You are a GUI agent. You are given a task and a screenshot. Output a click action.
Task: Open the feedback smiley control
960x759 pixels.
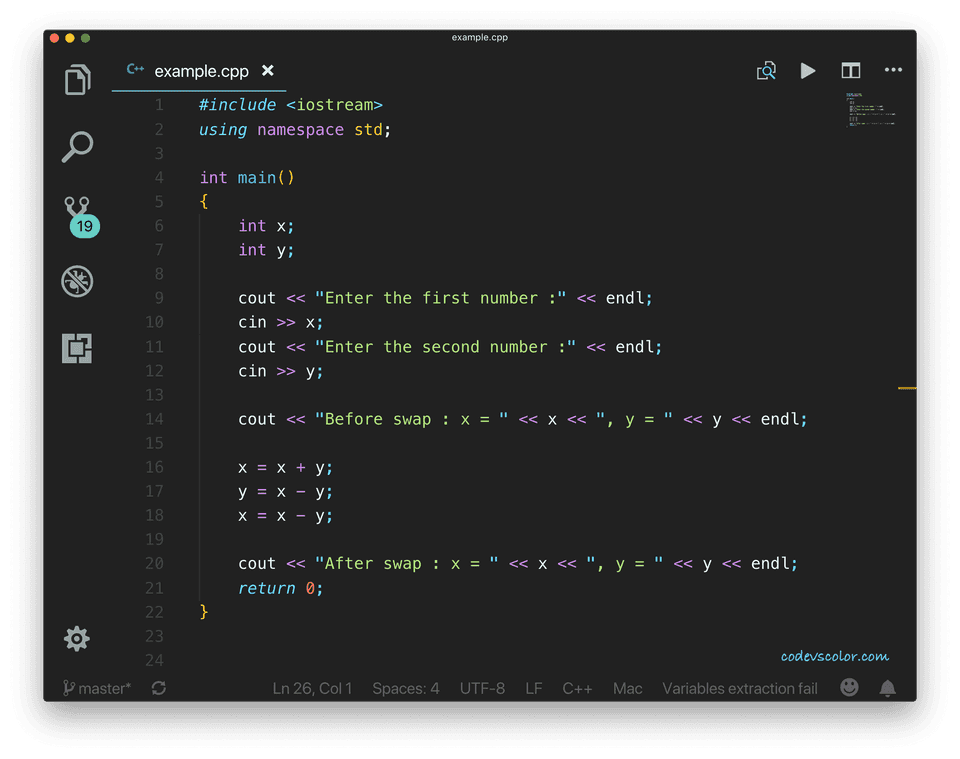(x=849, y=687)
